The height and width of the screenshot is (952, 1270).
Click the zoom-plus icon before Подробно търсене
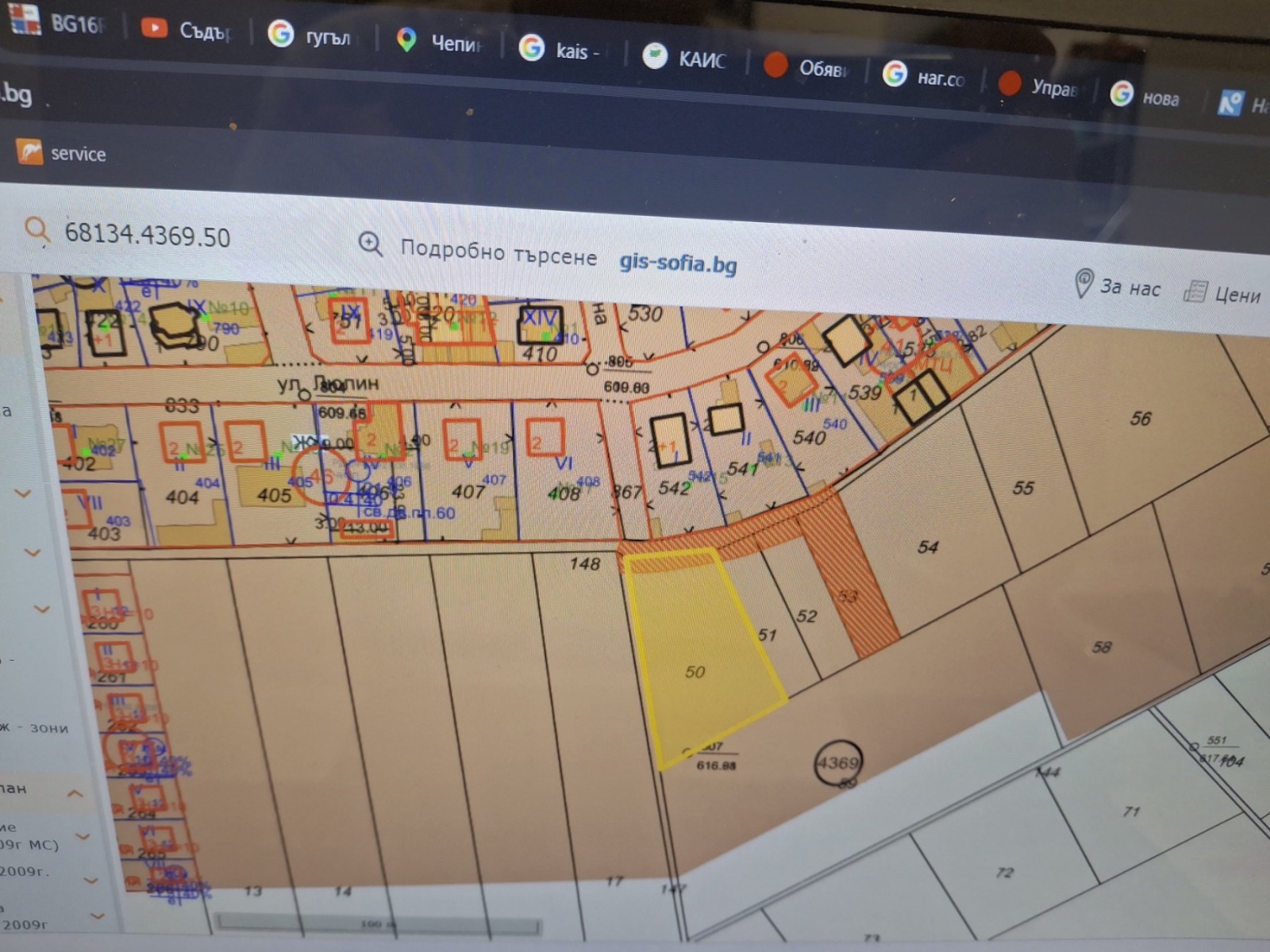coord(370,244)
